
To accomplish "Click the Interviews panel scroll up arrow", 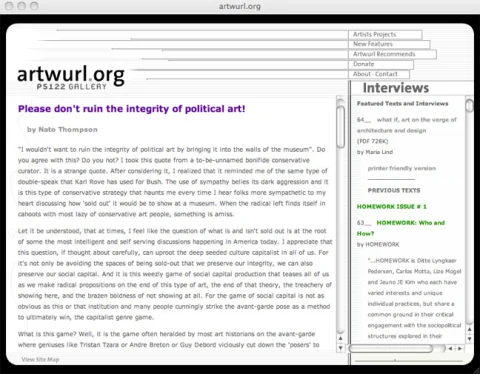I will coord(469,329).
